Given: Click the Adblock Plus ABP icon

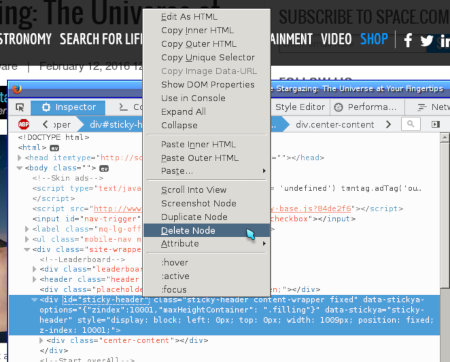Looking at the screenshot, I should coord(24,124).
